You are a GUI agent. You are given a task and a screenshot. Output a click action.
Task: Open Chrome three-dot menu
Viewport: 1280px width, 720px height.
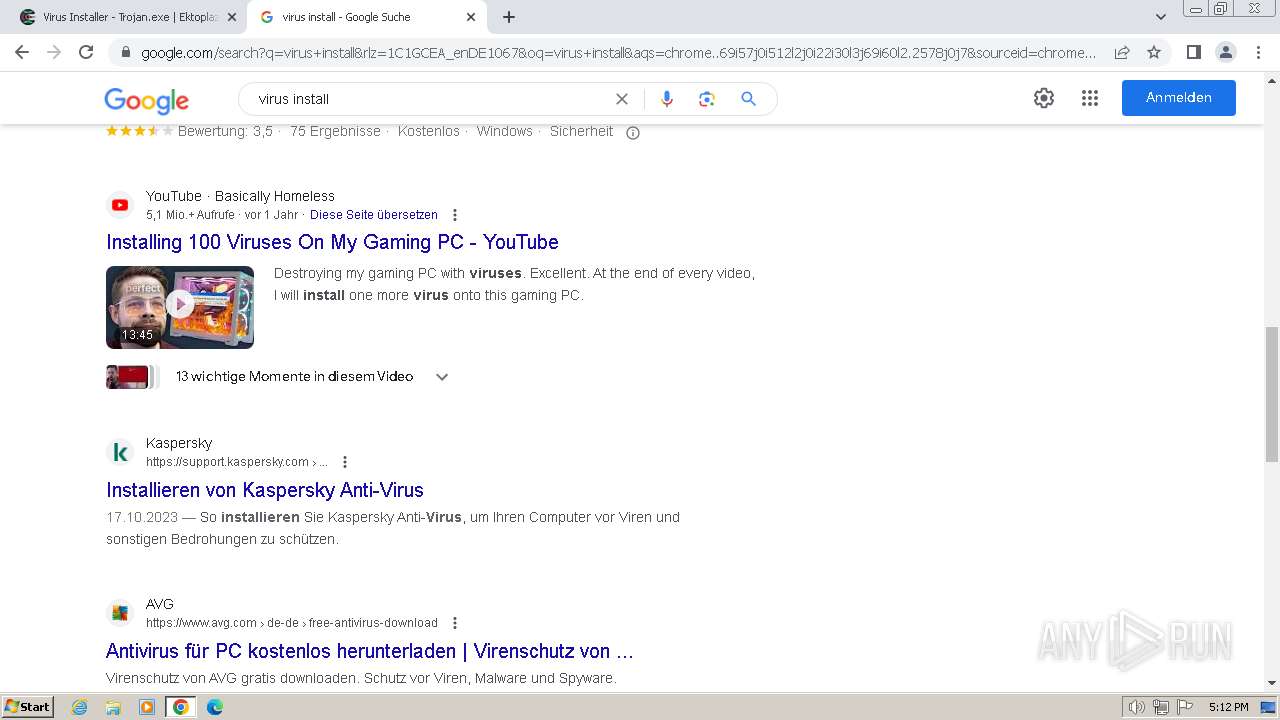(x=1258, y=52)
